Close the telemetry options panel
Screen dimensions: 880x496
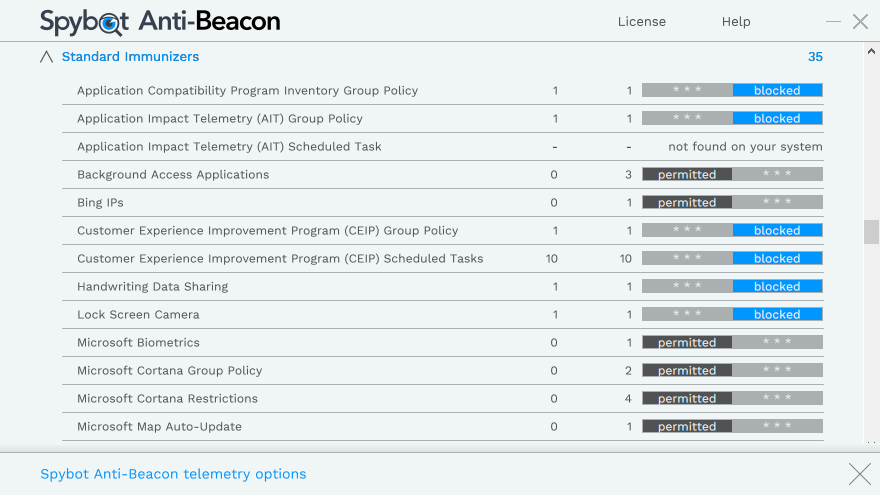coord(859,474)
